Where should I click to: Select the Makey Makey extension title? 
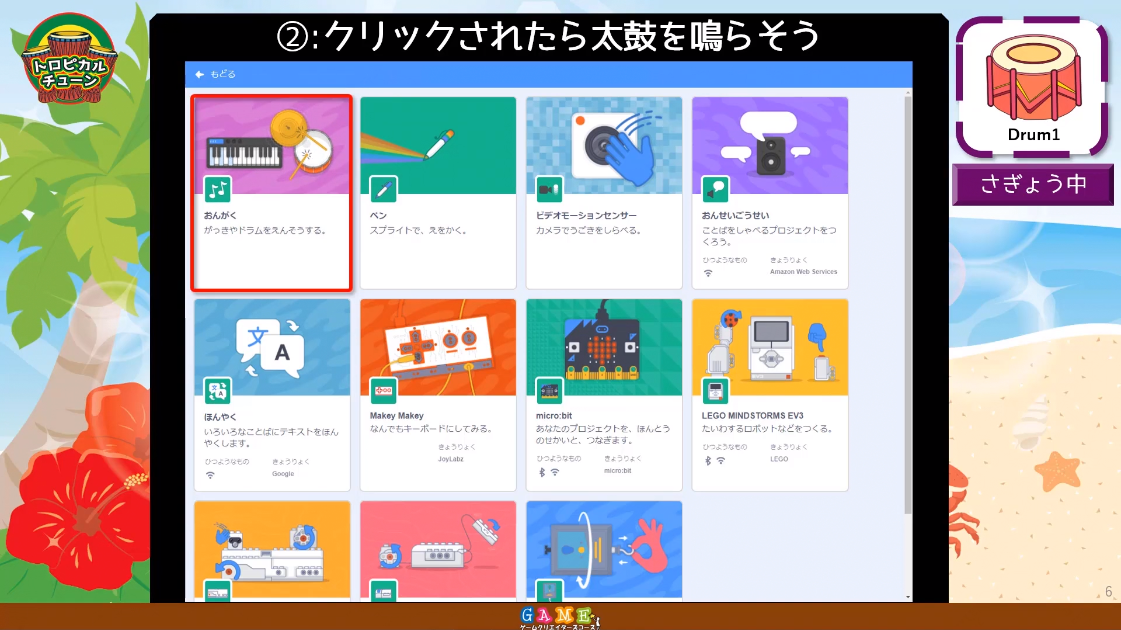coord(397,415)
